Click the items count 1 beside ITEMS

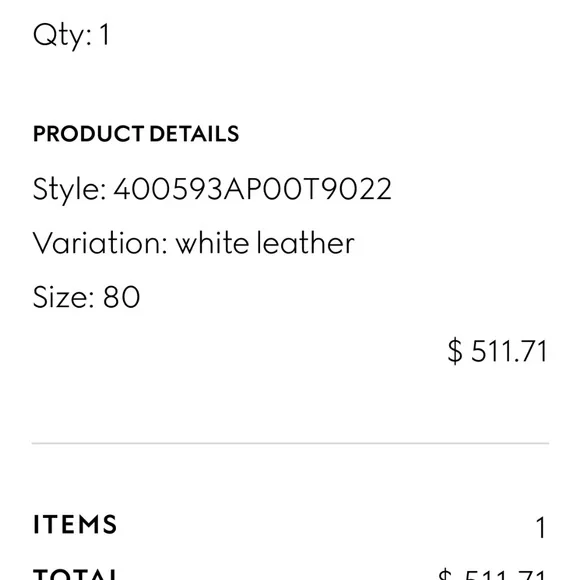pos(541,527)
